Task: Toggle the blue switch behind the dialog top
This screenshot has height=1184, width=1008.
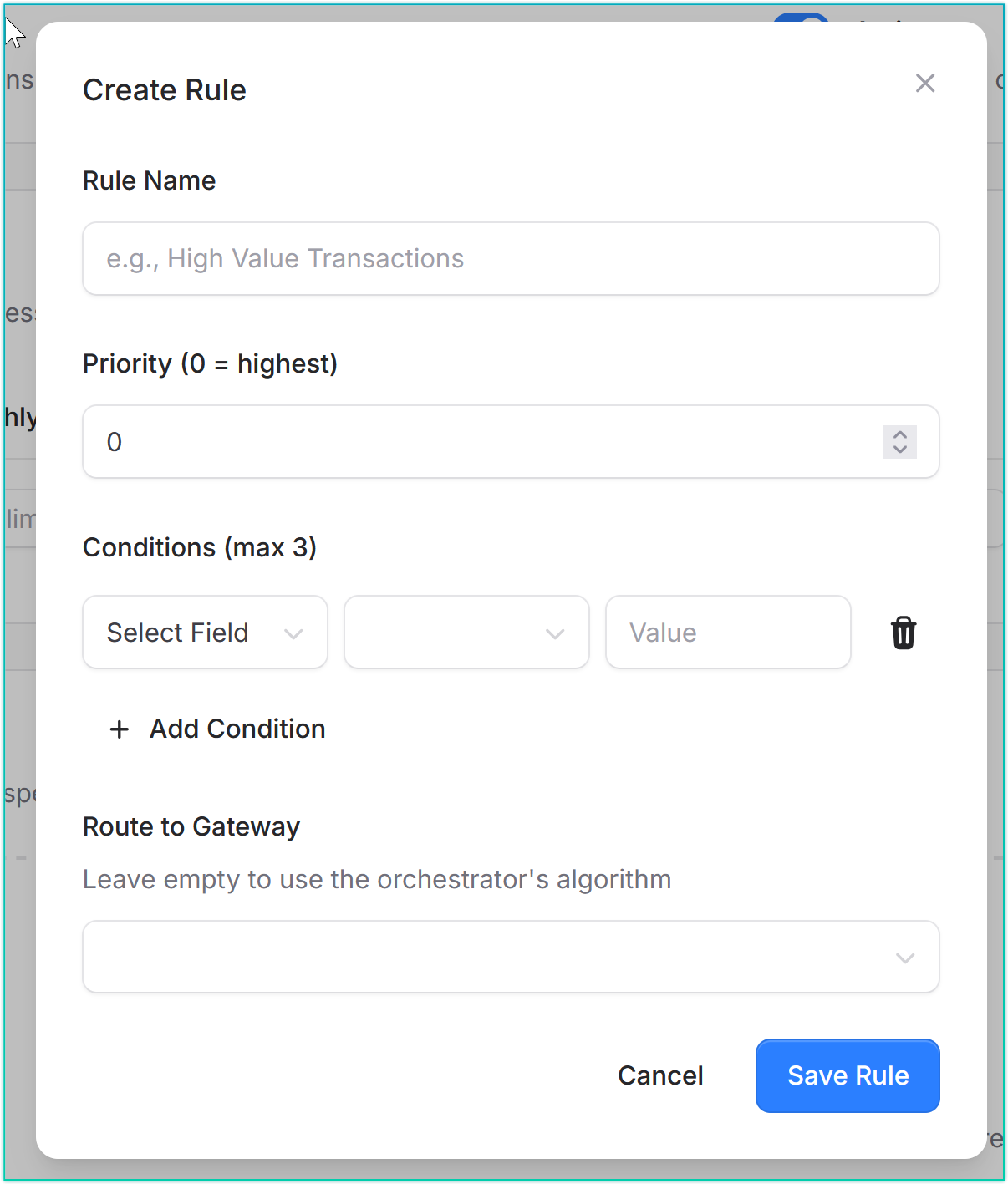Action: coord(801,18)
